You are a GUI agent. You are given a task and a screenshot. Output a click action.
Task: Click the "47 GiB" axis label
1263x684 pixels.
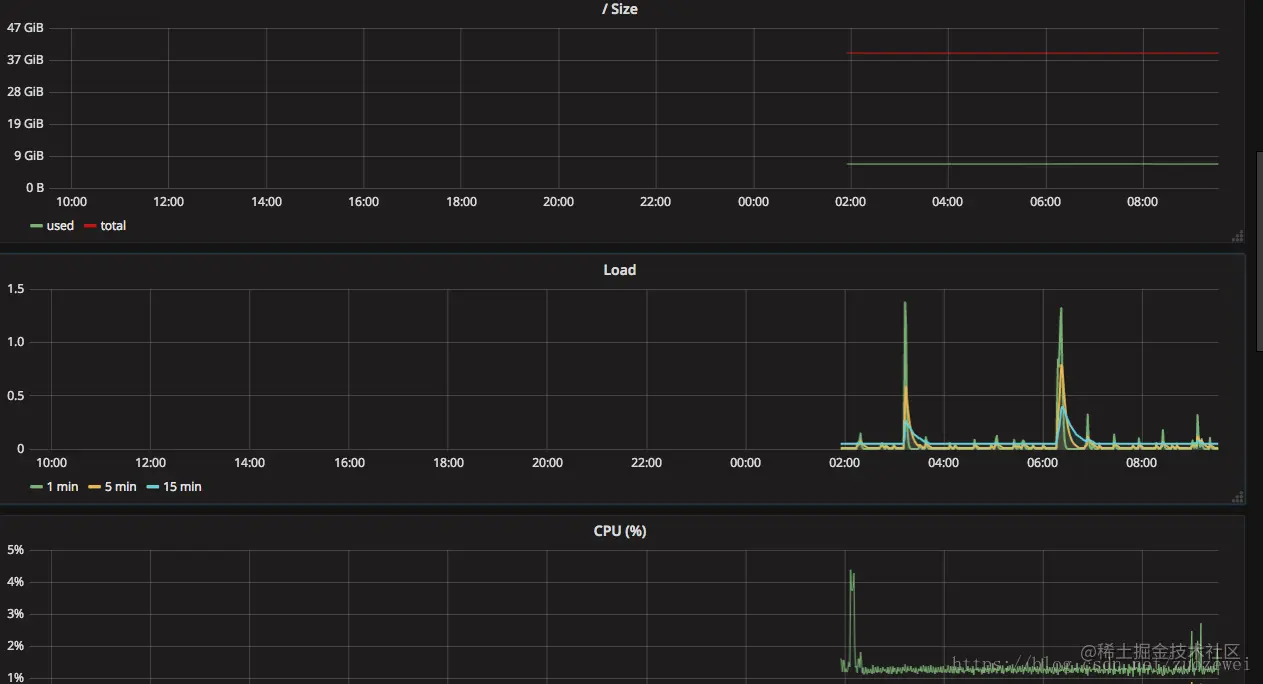26,28
